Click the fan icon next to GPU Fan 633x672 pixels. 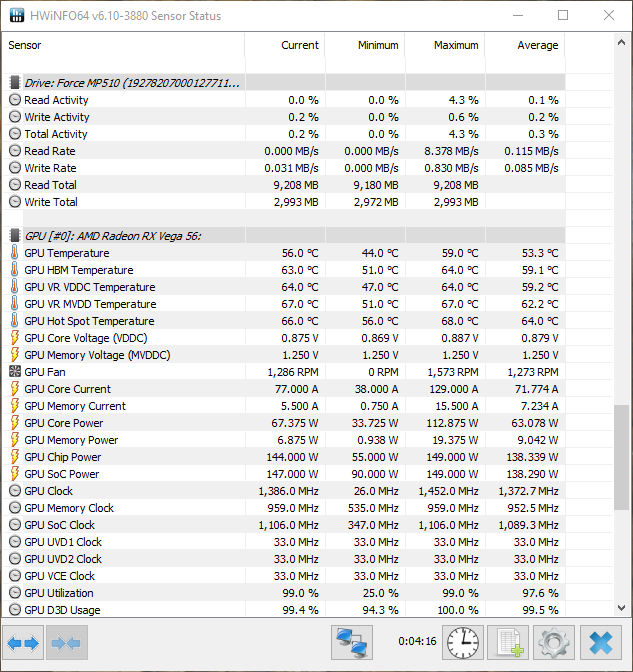[15, 372]
